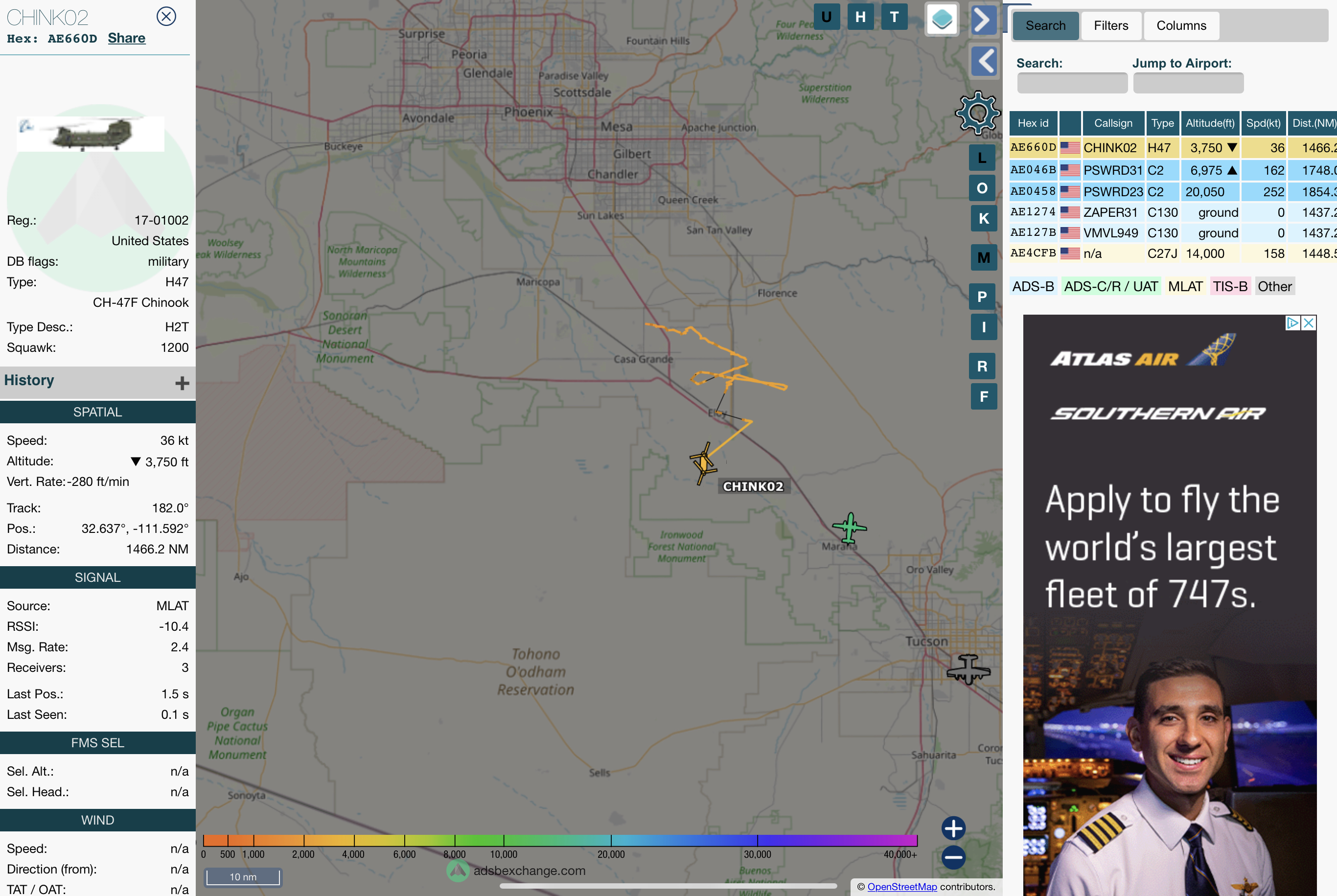The image size is (1337, 896).
Task: Sort by Altitude(ft) column header
Action: [1210, 123]
